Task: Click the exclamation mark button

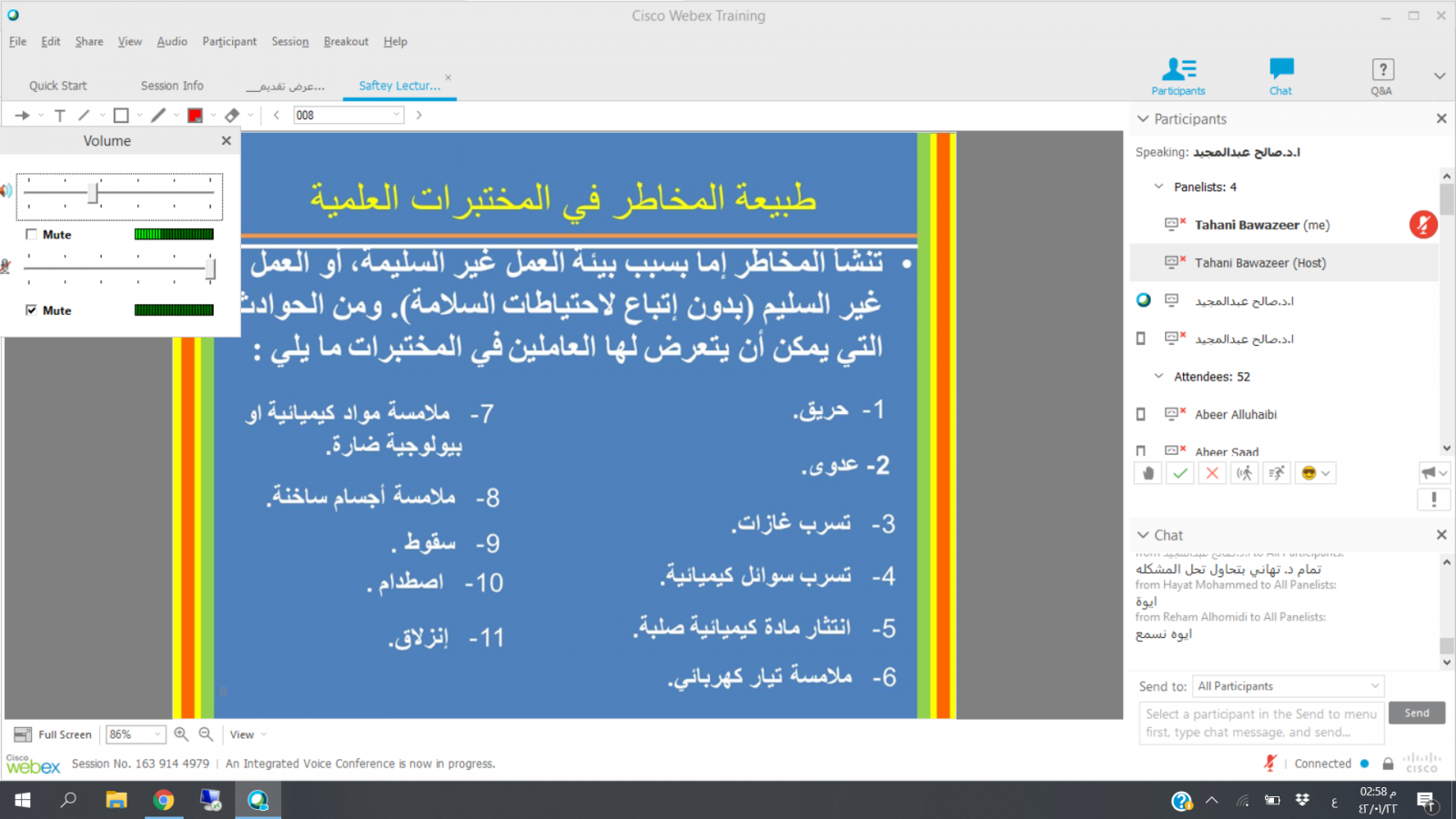Action: 1434,500
